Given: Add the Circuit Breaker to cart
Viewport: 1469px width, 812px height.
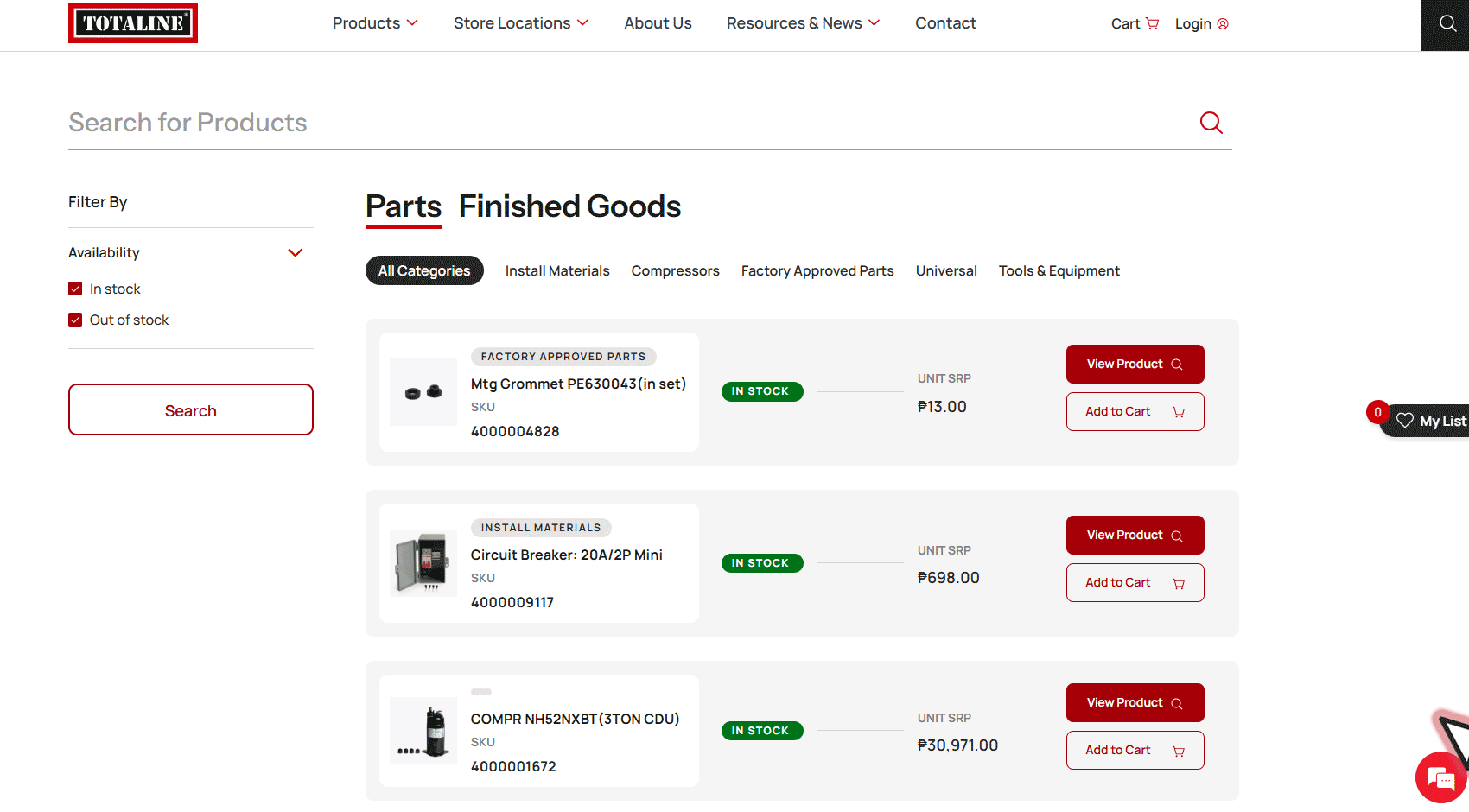Looking at the screenshot, I should (1135, 582).
